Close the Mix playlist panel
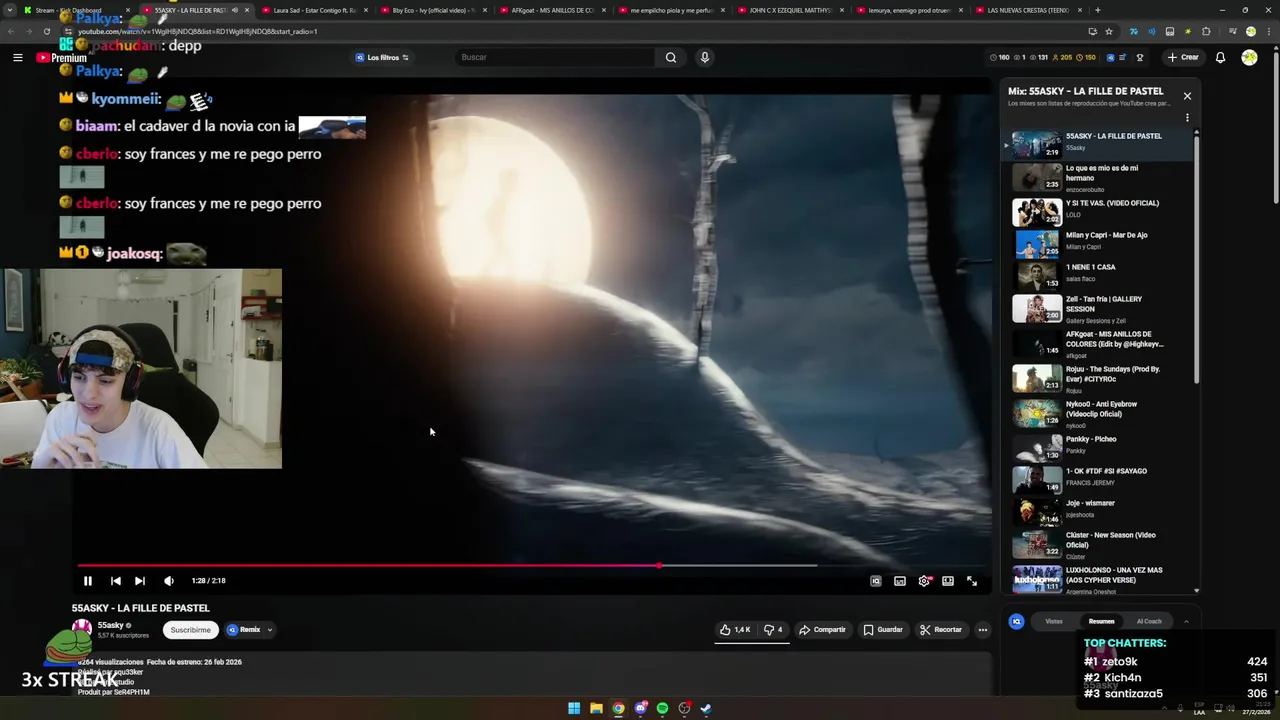Screen dimensions: 1280x720 pyautogui.click(x=1187, y=96)
